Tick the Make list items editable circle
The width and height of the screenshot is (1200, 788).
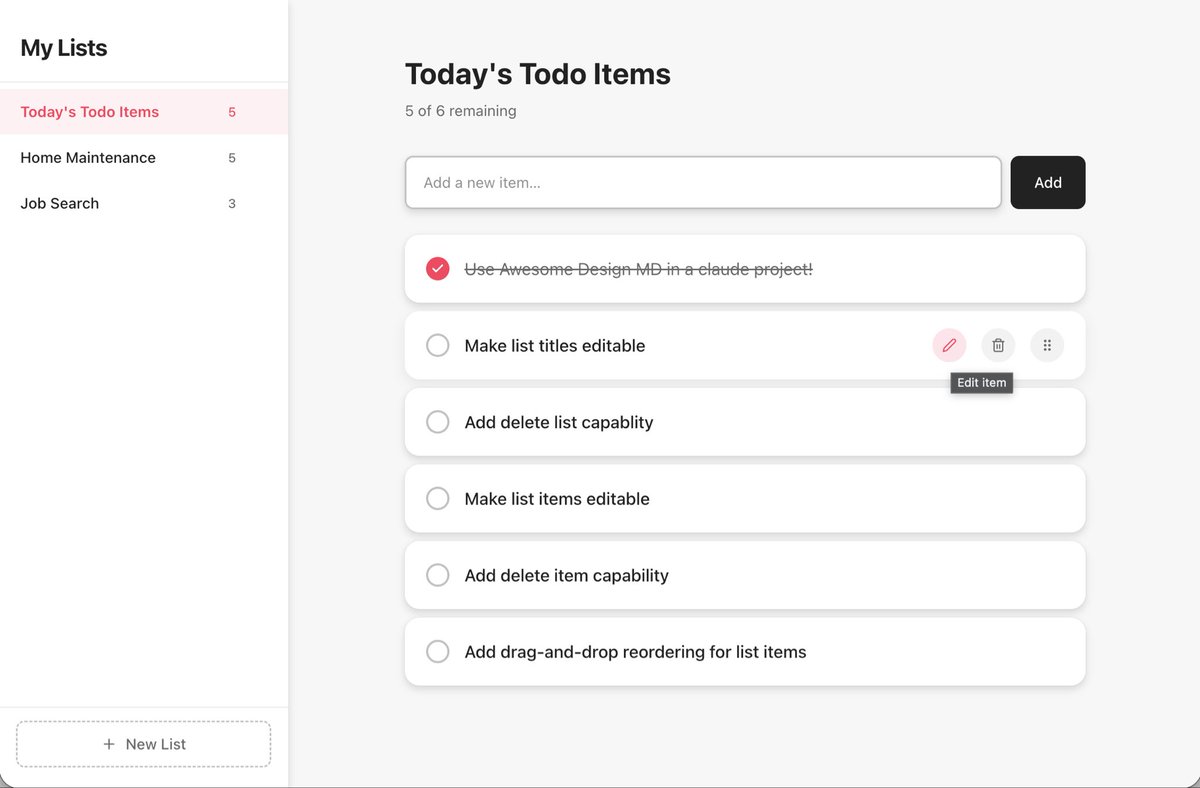tap(437, 498)
